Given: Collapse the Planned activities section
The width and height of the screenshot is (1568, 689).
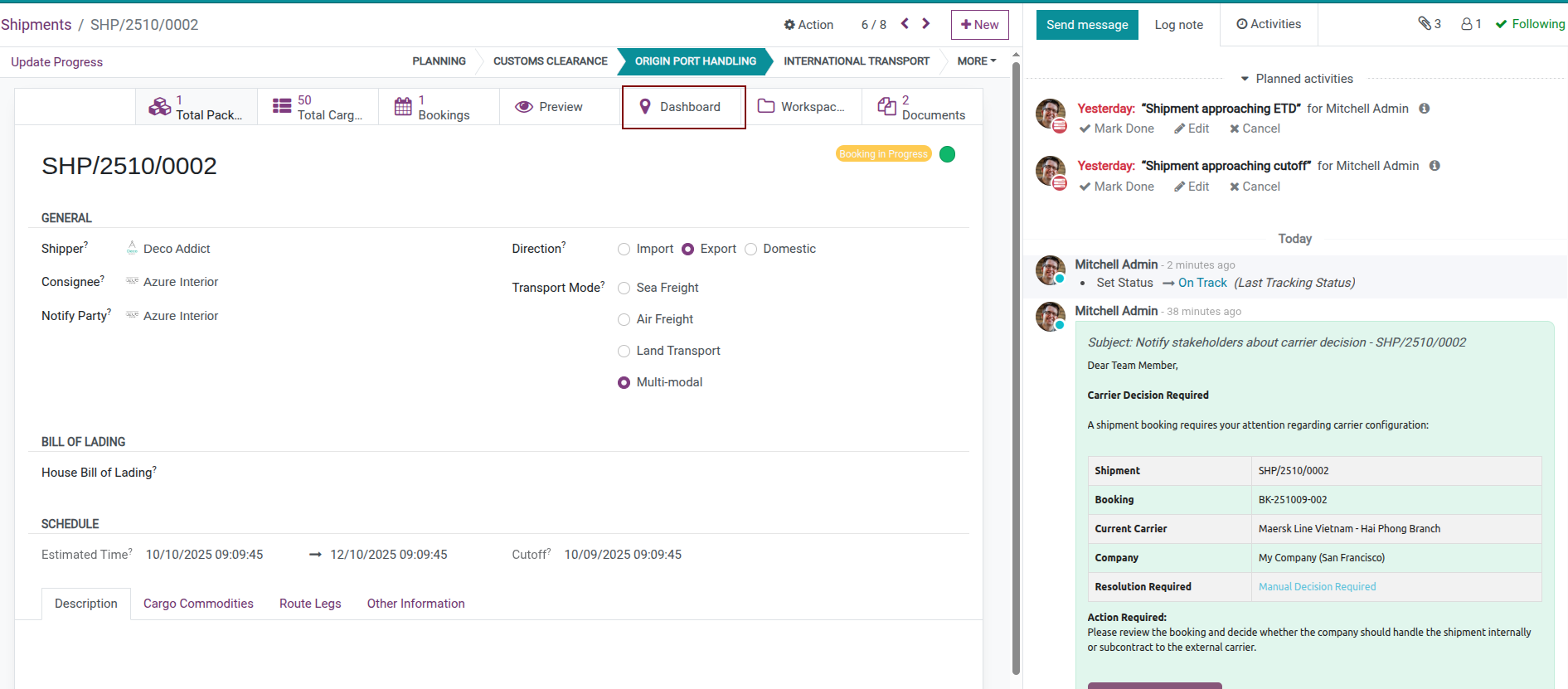Looking at the screenshot, I should point(1245,79).
